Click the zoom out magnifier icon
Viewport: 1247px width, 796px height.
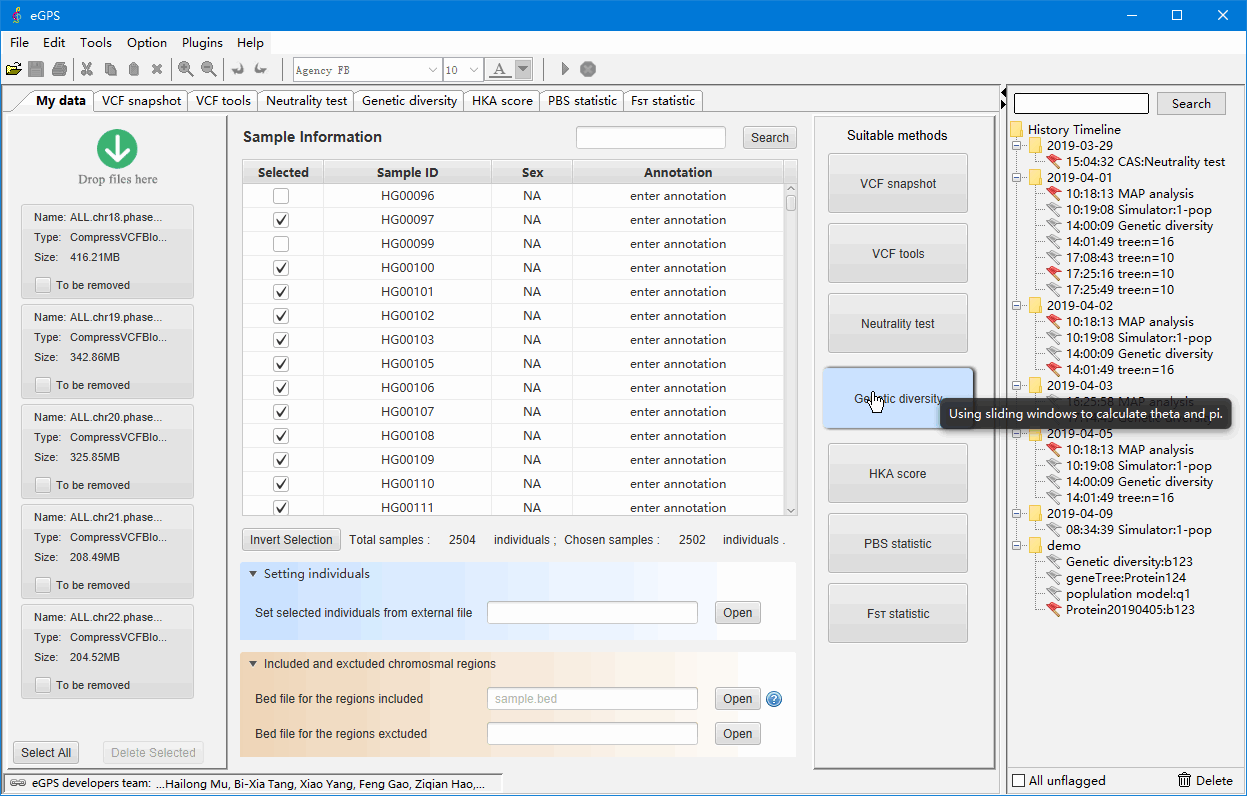click(x=208, y=69)
